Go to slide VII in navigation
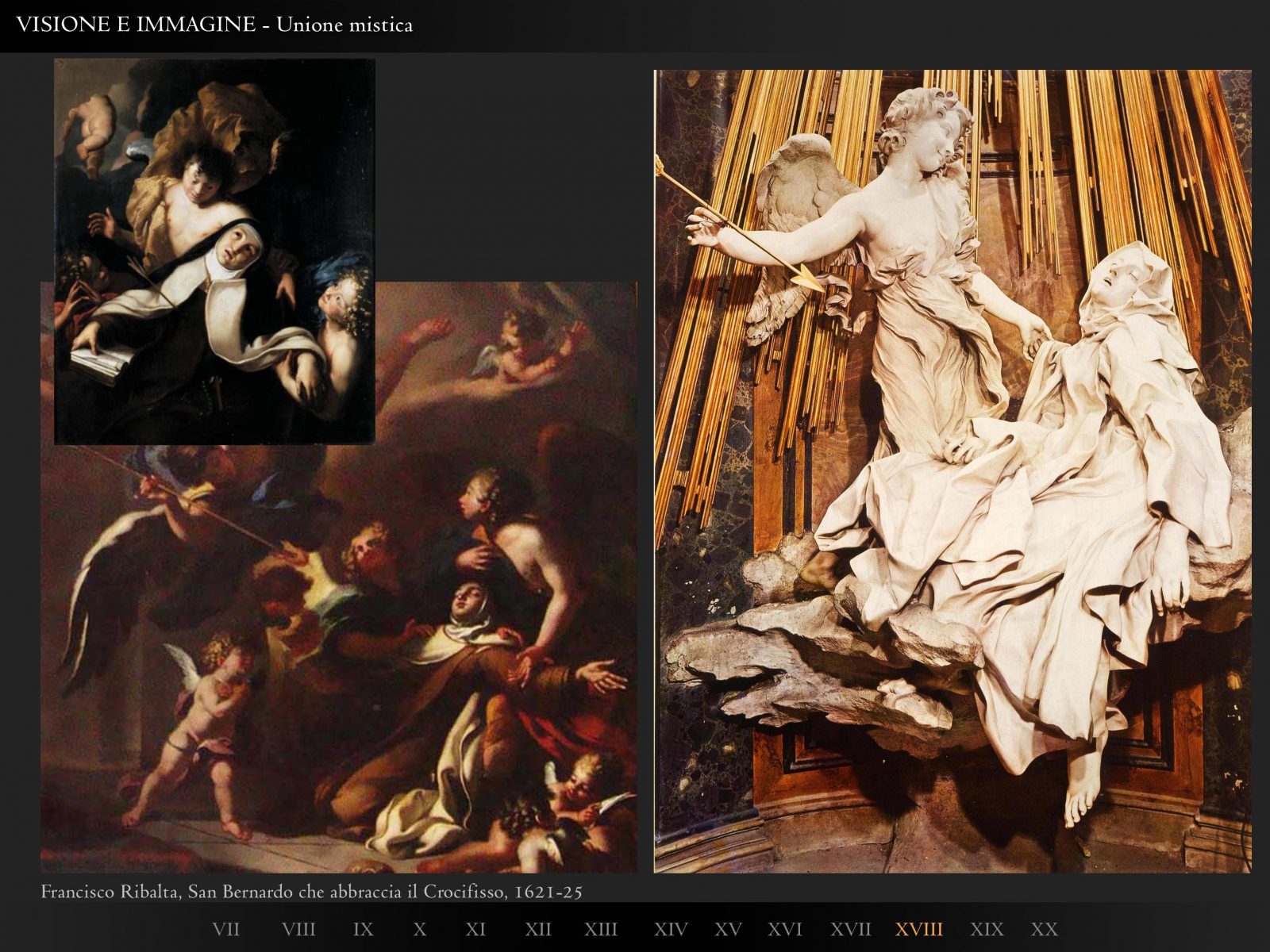1270x952 pixels. (225, 929)
